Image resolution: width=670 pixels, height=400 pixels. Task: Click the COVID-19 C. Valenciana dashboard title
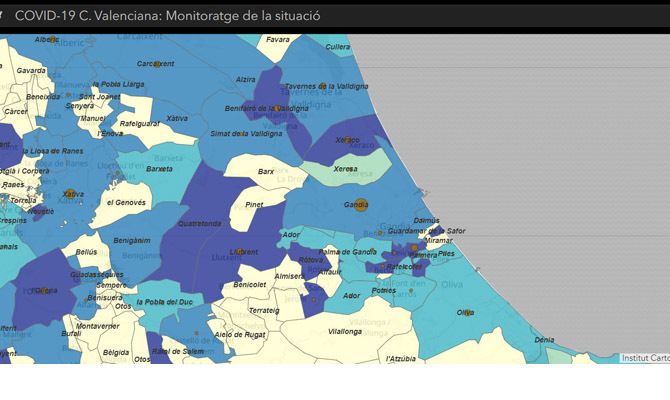tap(168, 16)
